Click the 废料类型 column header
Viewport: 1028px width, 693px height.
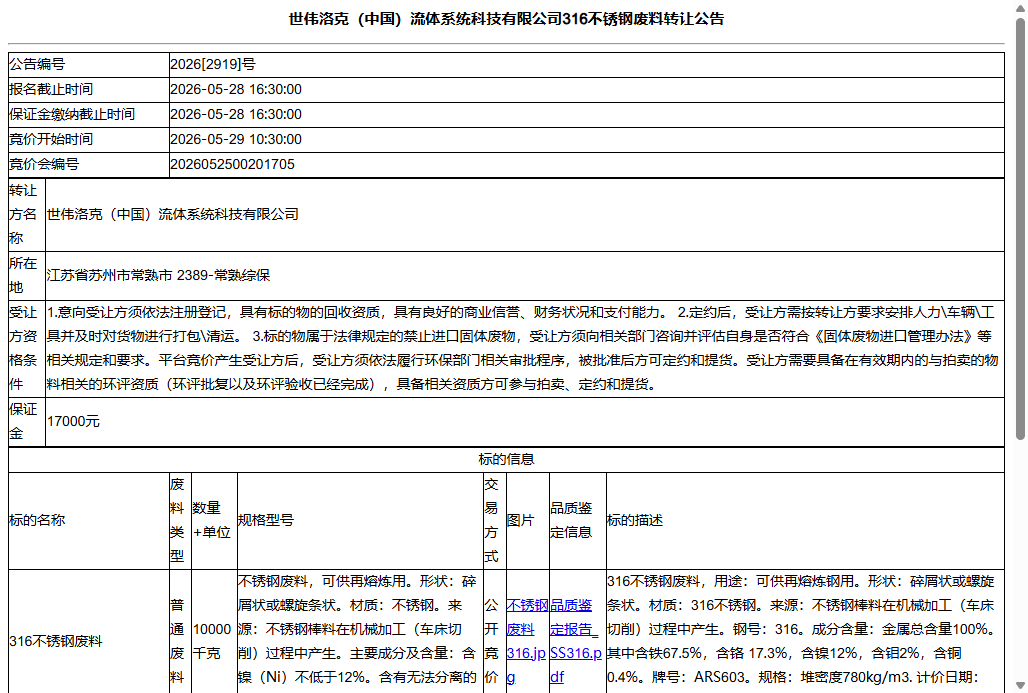pyautogui.click(x=180, y=521)
